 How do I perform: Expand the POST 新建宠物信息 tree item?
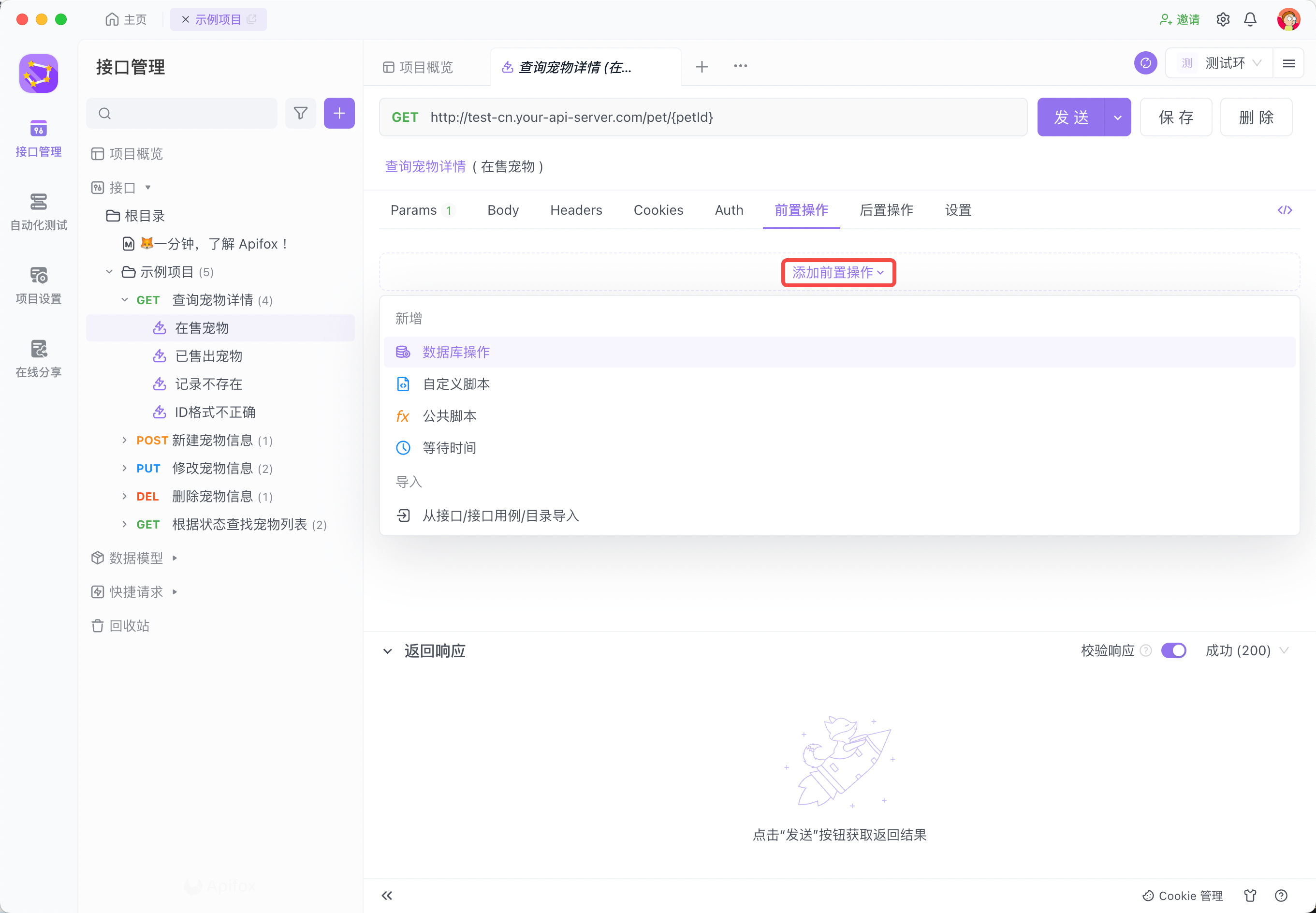click(x=125, y=440)
